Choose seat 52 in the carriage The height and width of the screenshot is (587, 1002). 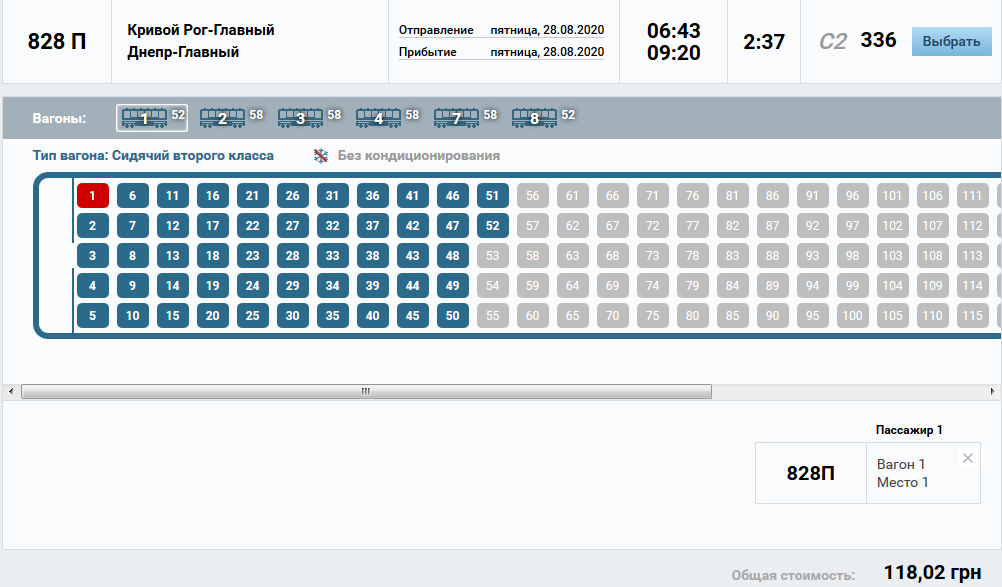point(493,226)
